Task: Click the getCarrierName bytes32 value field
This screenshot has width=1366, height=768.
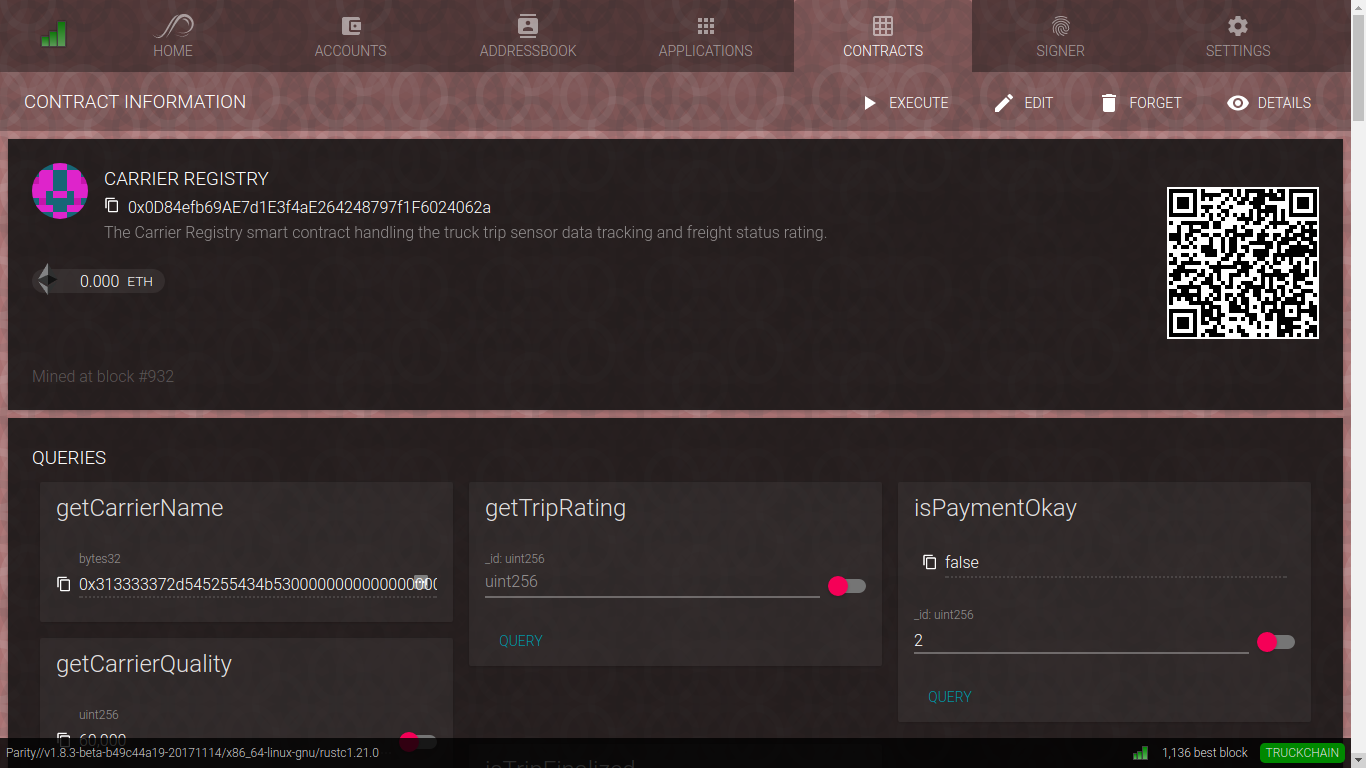Action: coord(258,583)
